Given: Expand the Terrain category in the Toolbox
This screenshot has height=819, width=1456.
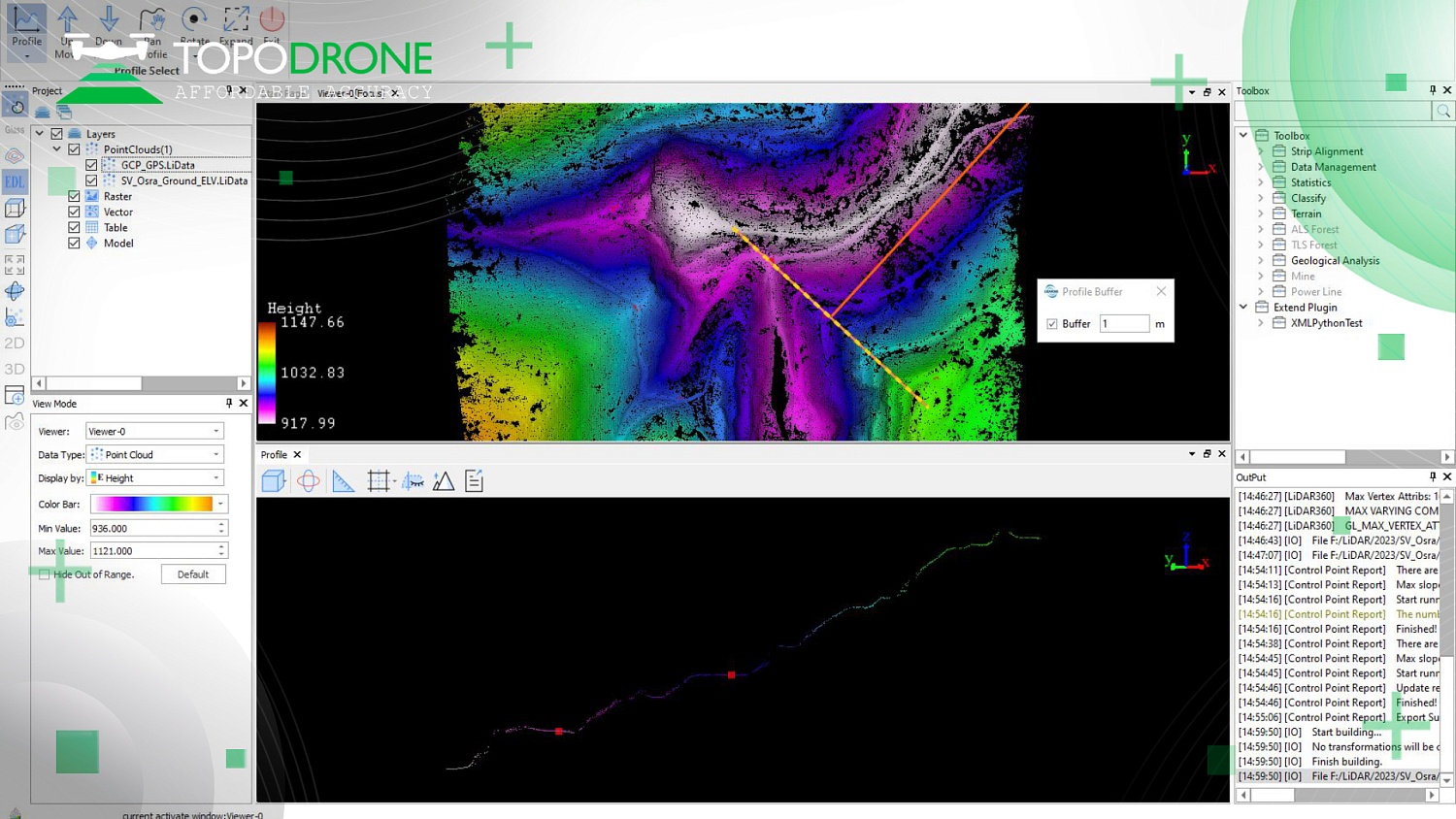Looking at the screenshot, I should coord(1260,213).
